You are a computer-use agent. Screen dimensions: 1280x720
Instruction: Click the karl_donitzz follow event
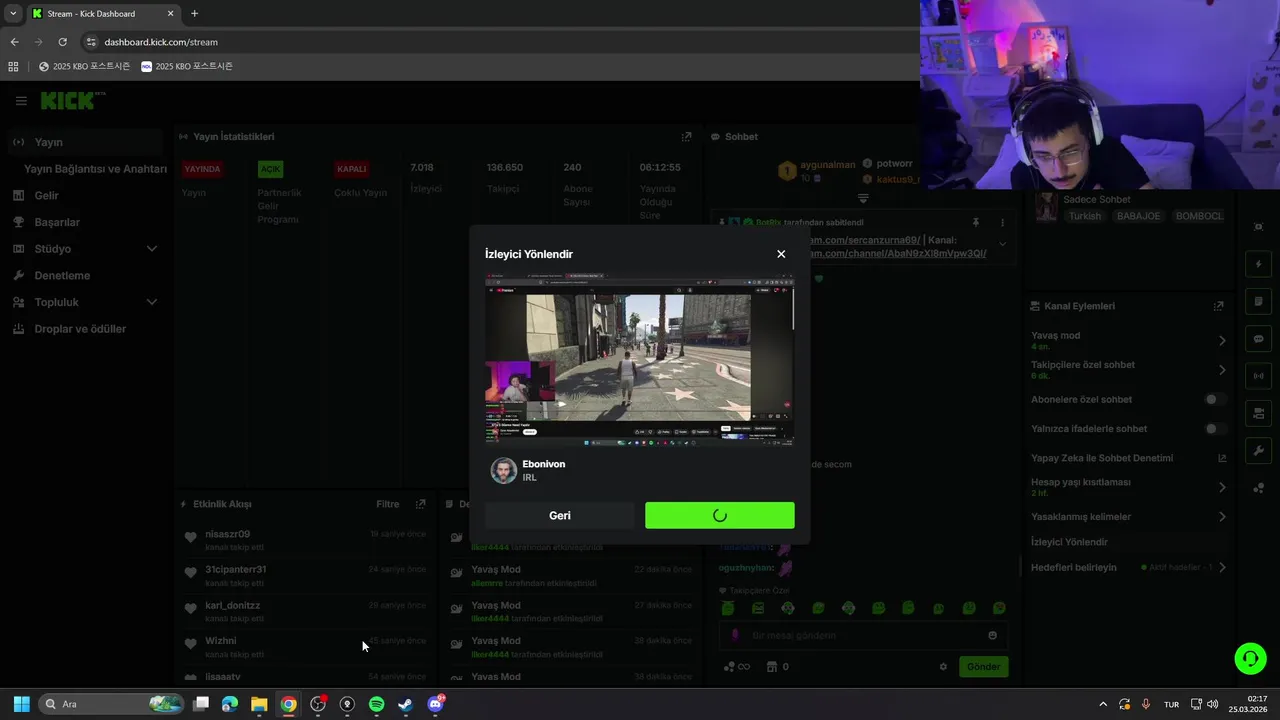click(x=305, y=611)
